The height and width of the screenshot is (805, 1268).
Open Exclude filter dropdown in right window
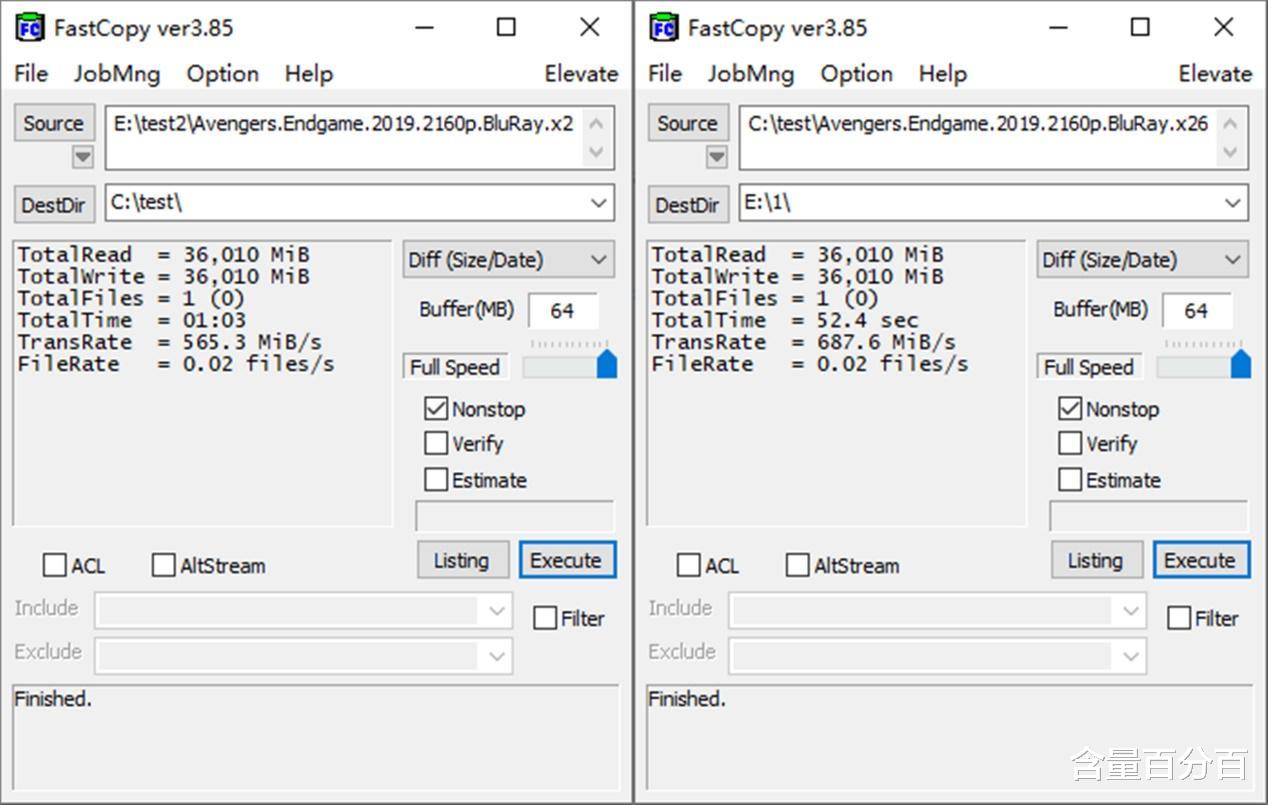click(1131, 655)
